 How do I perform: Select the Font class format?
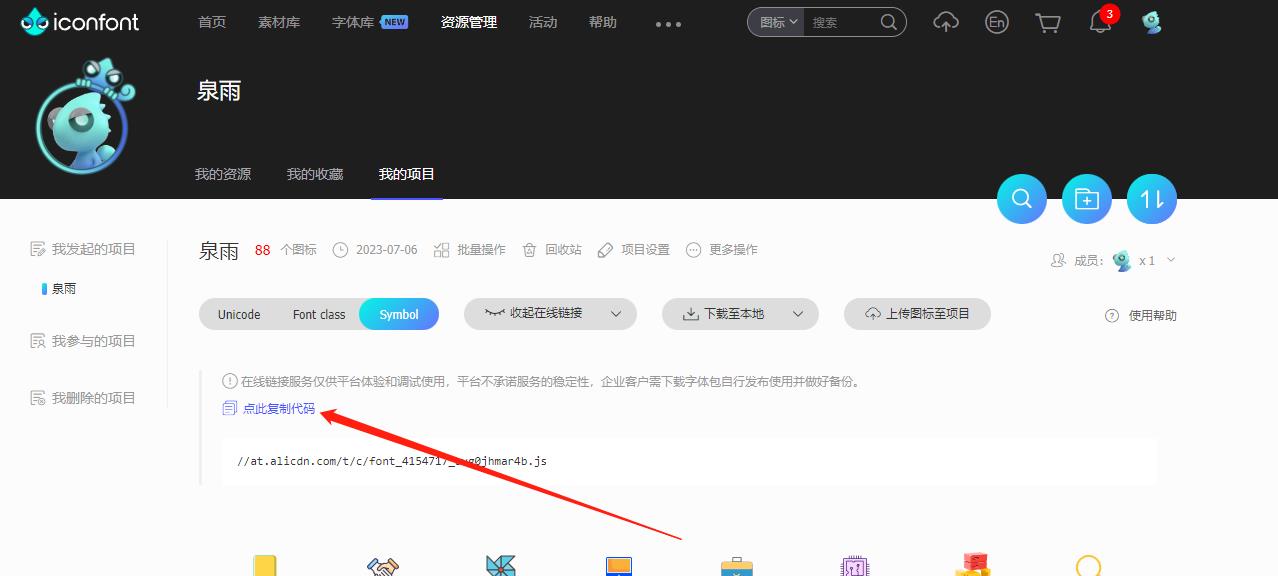coord(318,313)
